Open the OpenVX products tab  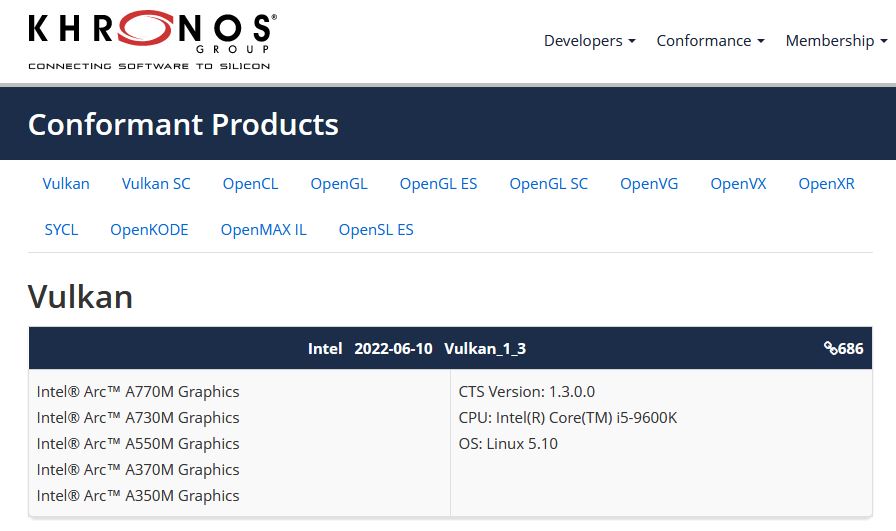point(738,183)
